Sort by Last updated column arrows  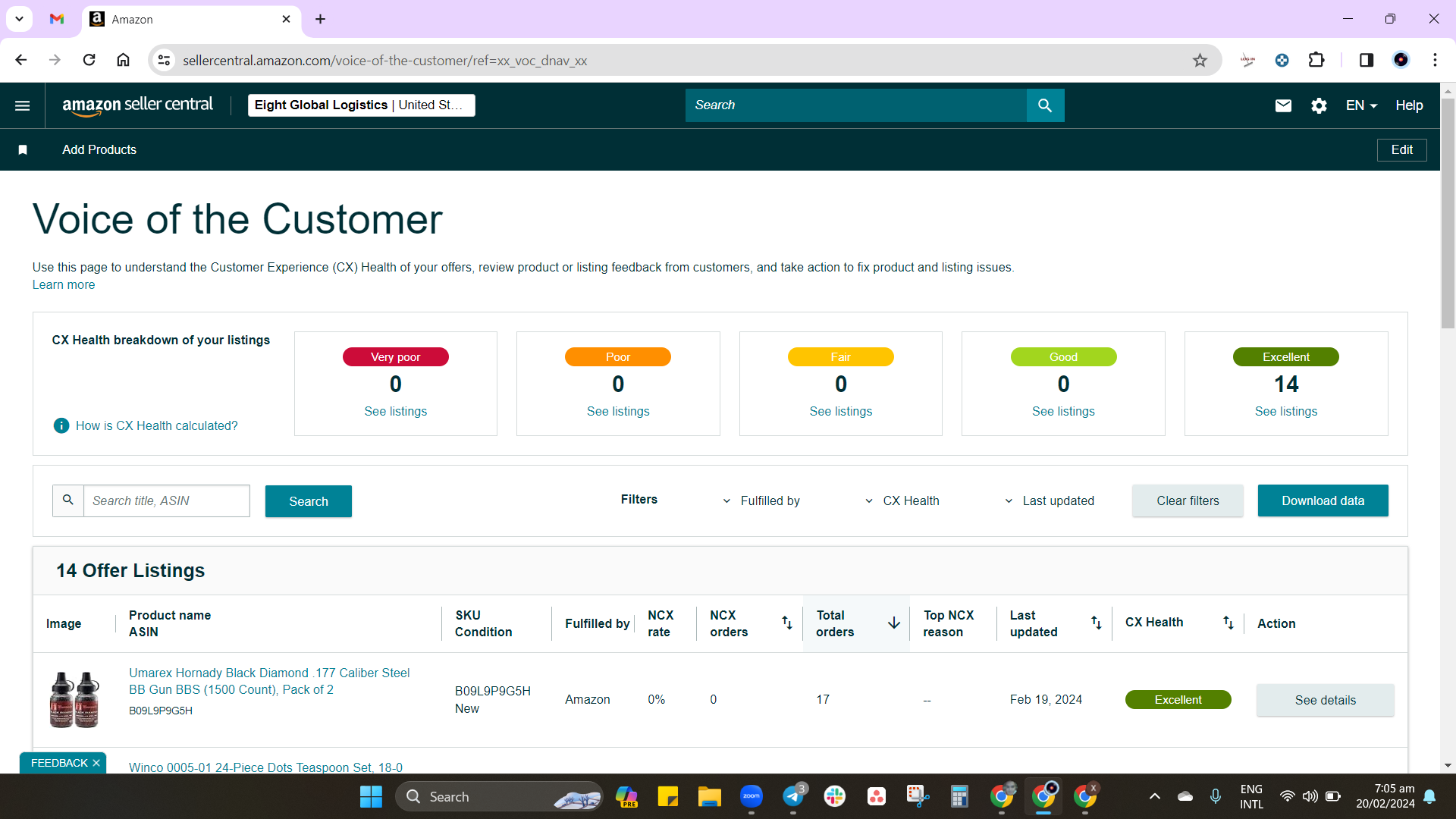(1096, 623)
